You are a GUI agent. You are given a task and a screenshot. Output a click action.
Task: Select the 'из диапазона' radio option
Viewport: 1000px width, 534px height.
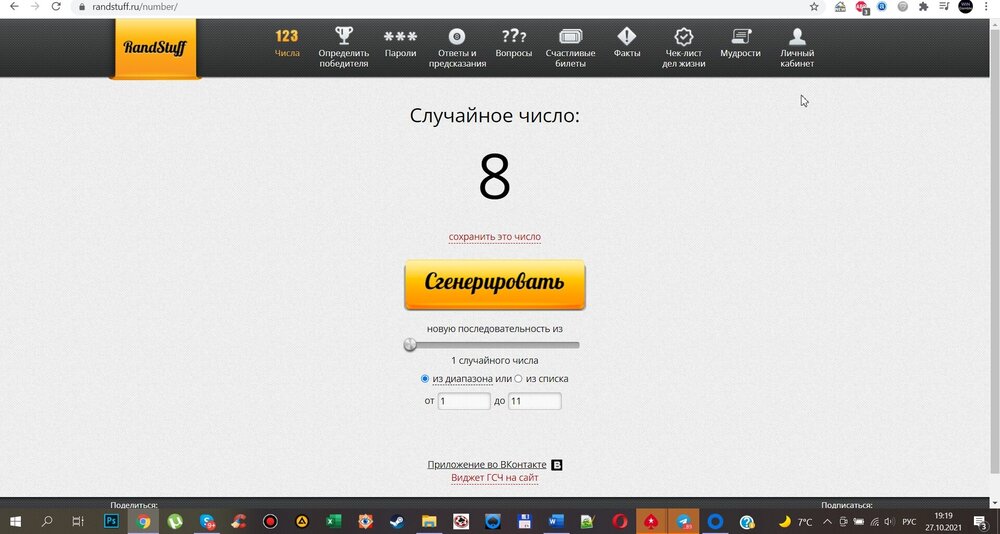[426, 379]
